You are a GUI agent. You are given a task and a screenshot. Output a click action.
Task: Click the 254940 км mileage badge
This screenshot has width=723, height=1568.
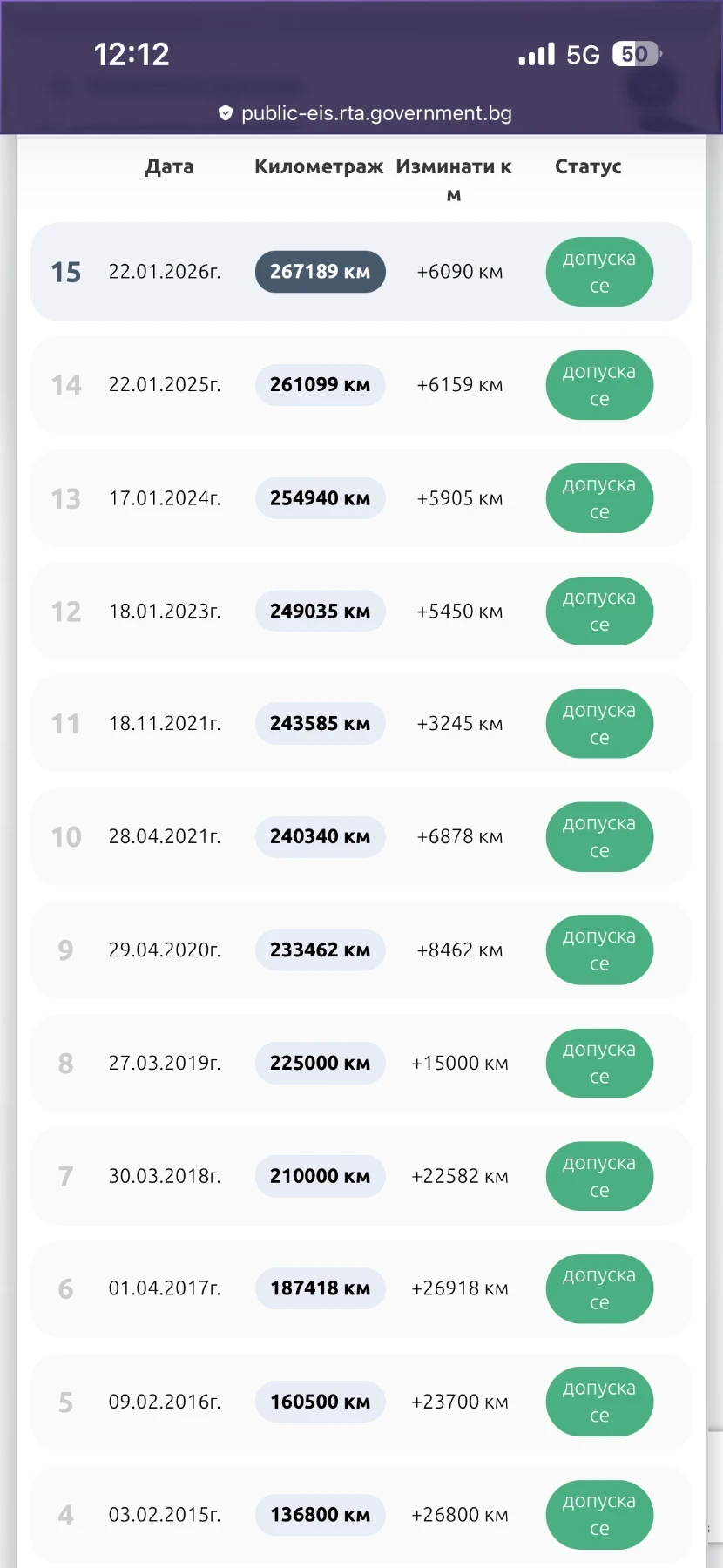pyautogui.click(x=320, y=498)
